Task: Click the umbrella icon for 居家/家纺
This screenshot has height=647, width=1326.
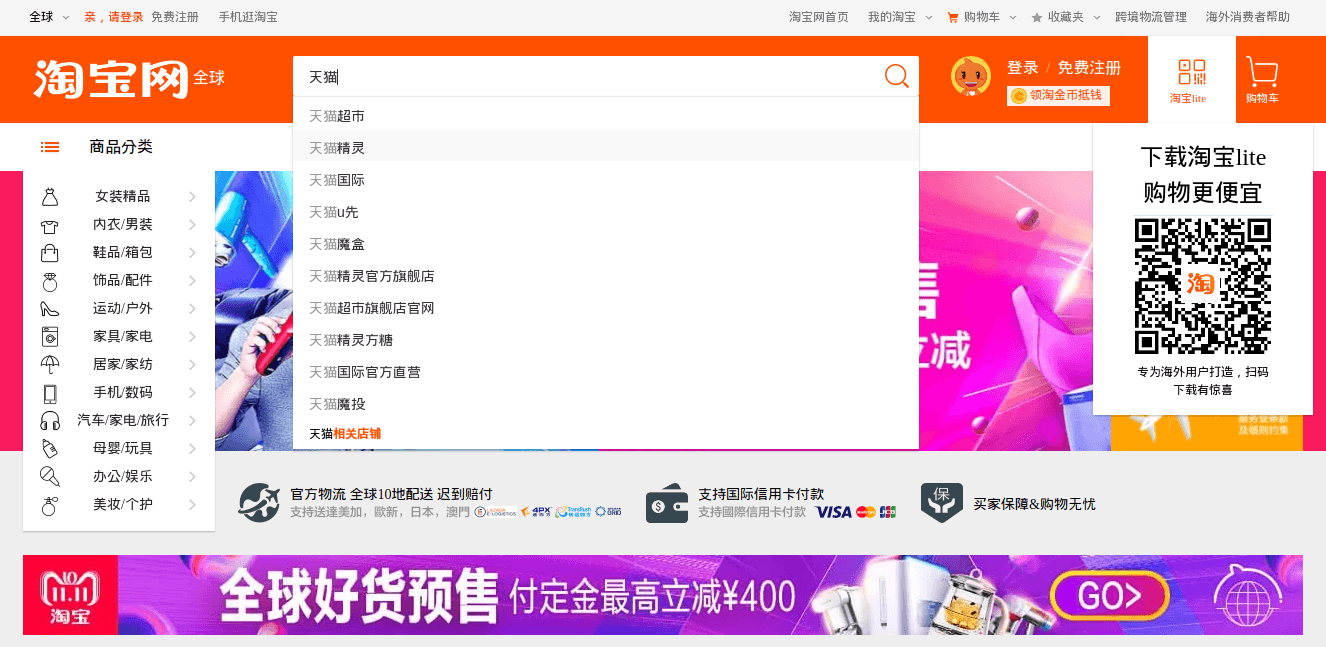Action: (50, 365)
